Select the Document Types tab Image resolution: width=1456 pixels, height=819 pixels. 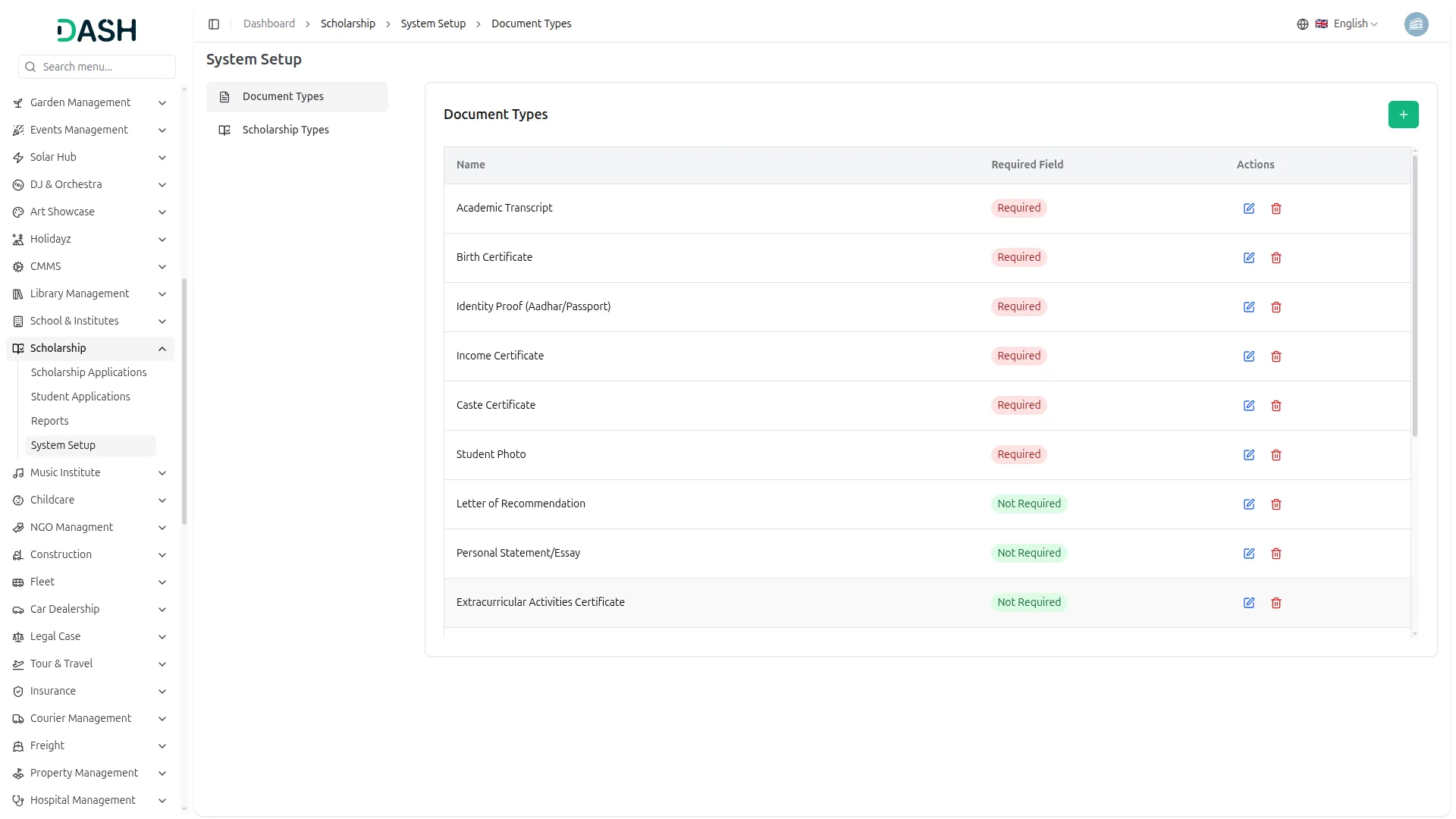(283, 96)
